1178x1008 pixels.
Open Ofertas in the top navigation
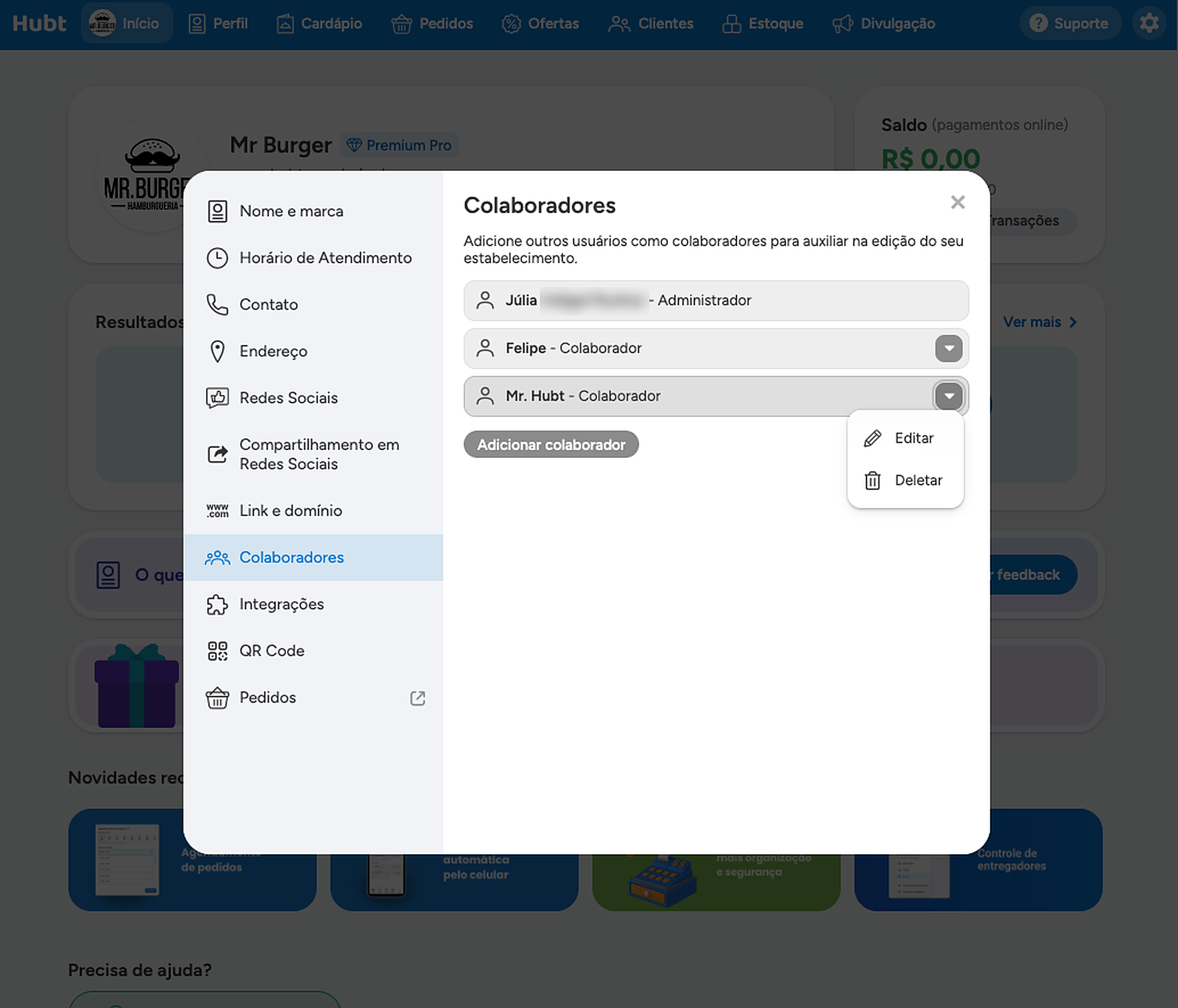[540, 23]
